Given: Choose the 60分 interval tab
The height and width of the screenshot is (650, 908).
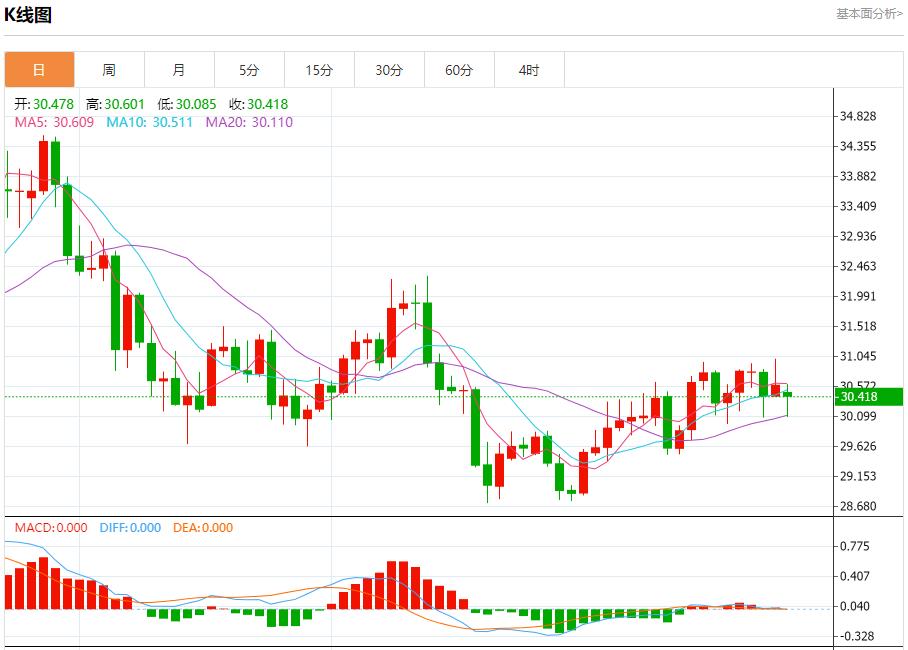Looking at the screenshot, I should click(x=459, y=70).
